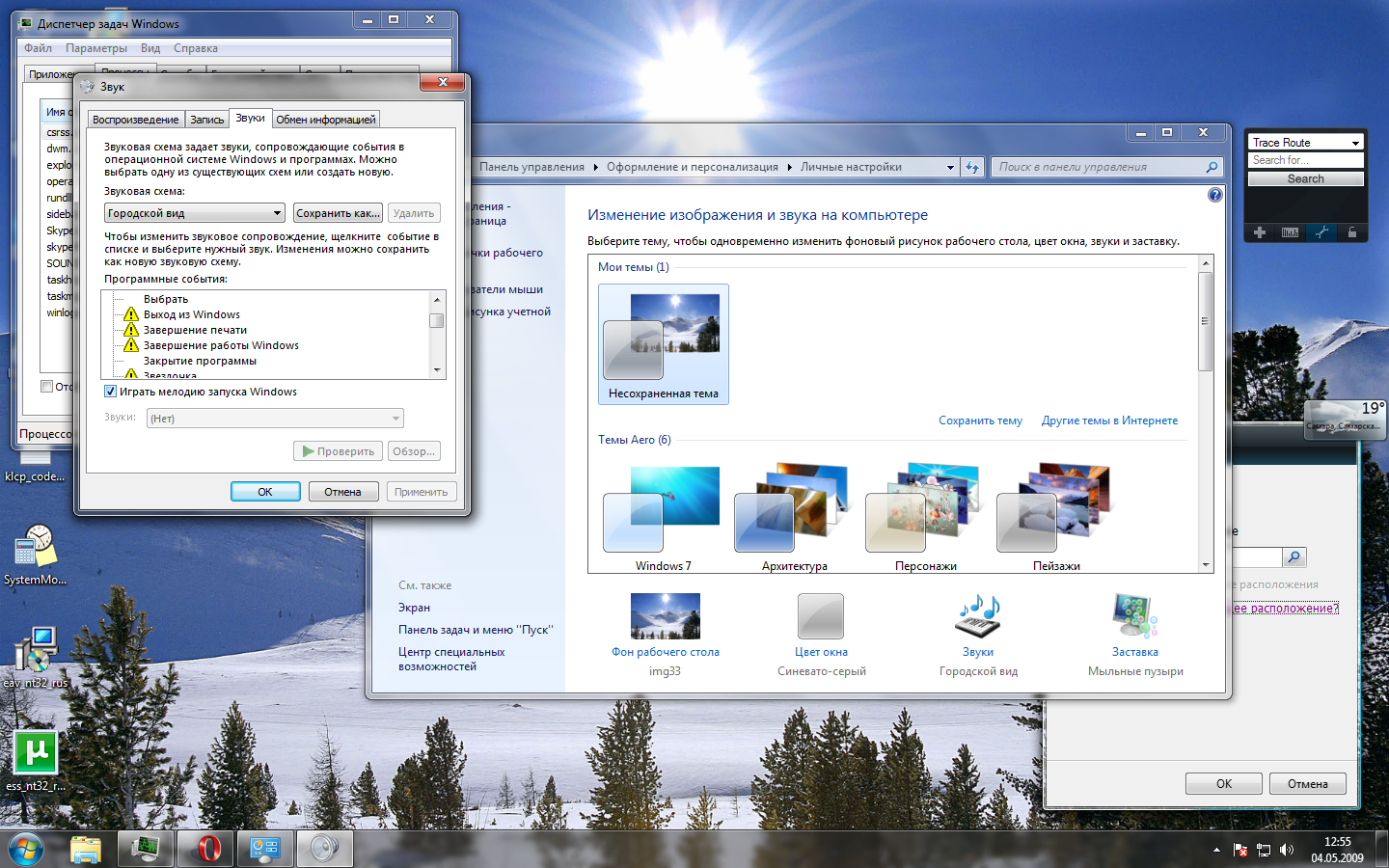Expand arrow after 'Оформление и персонализация' breadcrumb

click(x=789, y=167)
